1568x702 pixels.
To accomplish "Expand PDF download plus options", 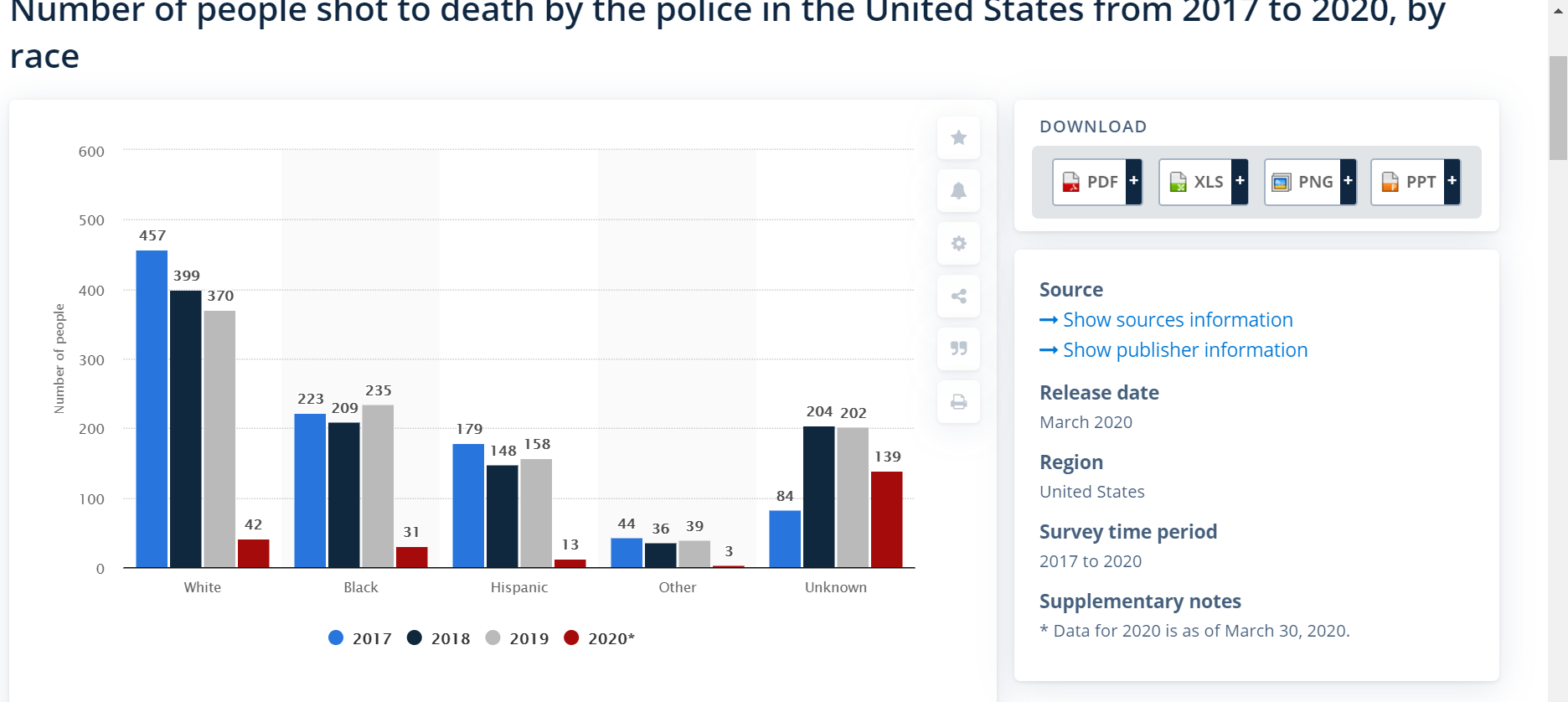I will (1133, 181).
